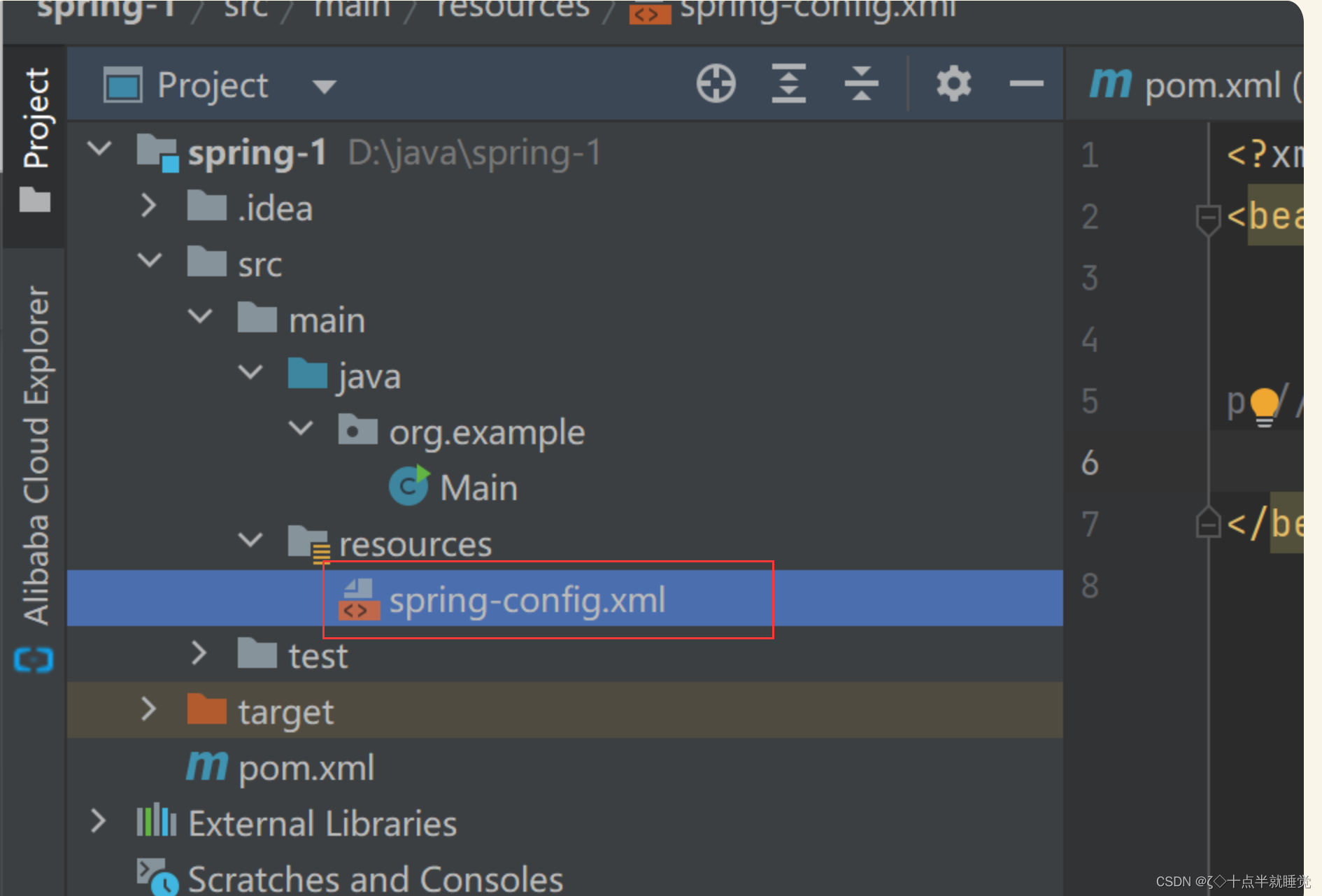
Task: Click the Collapse All toolbar icon
Action: [861, 84]
